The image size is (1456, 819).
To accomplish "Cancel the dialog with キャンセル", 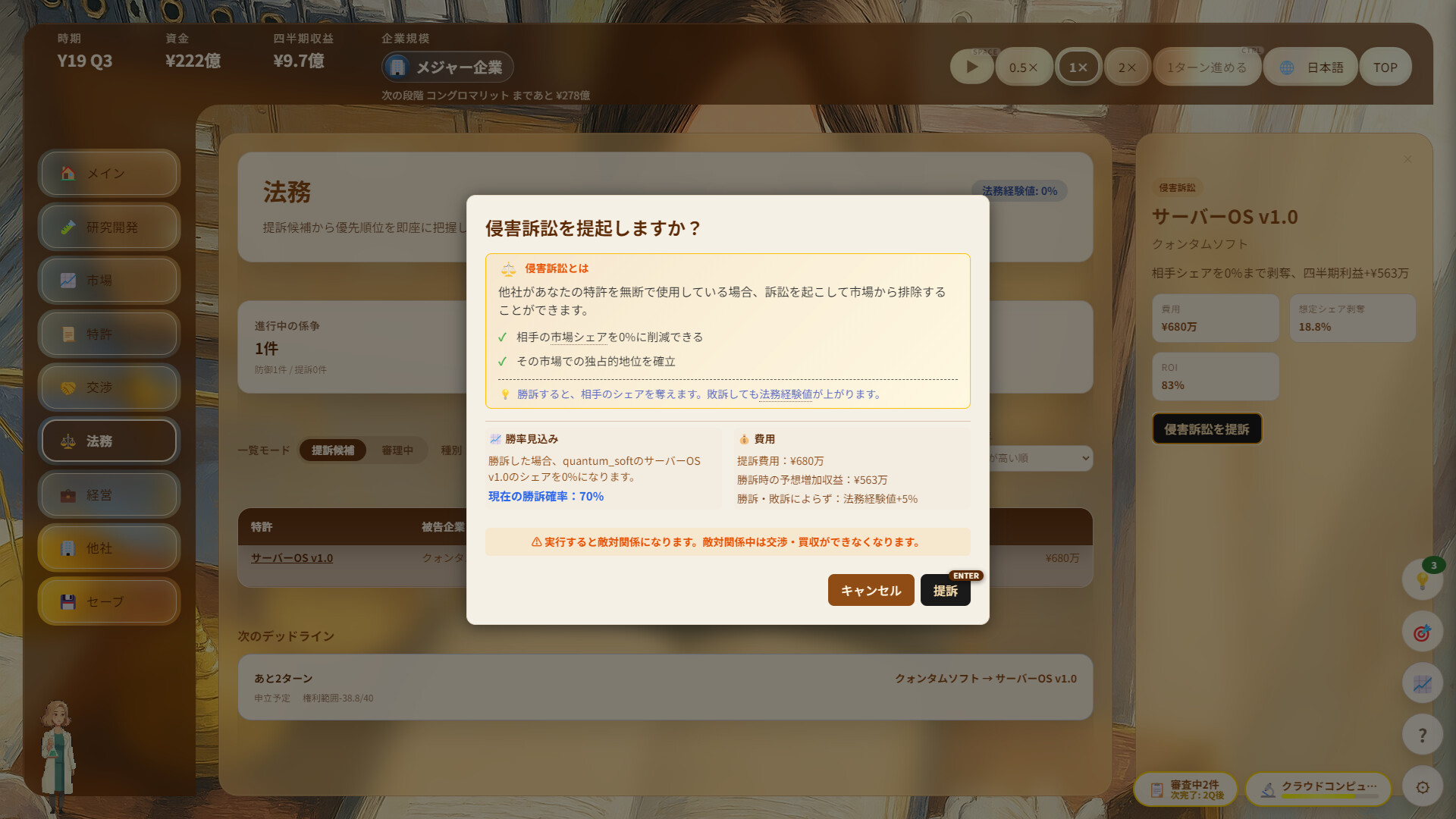I will click(x=871, y=590).
